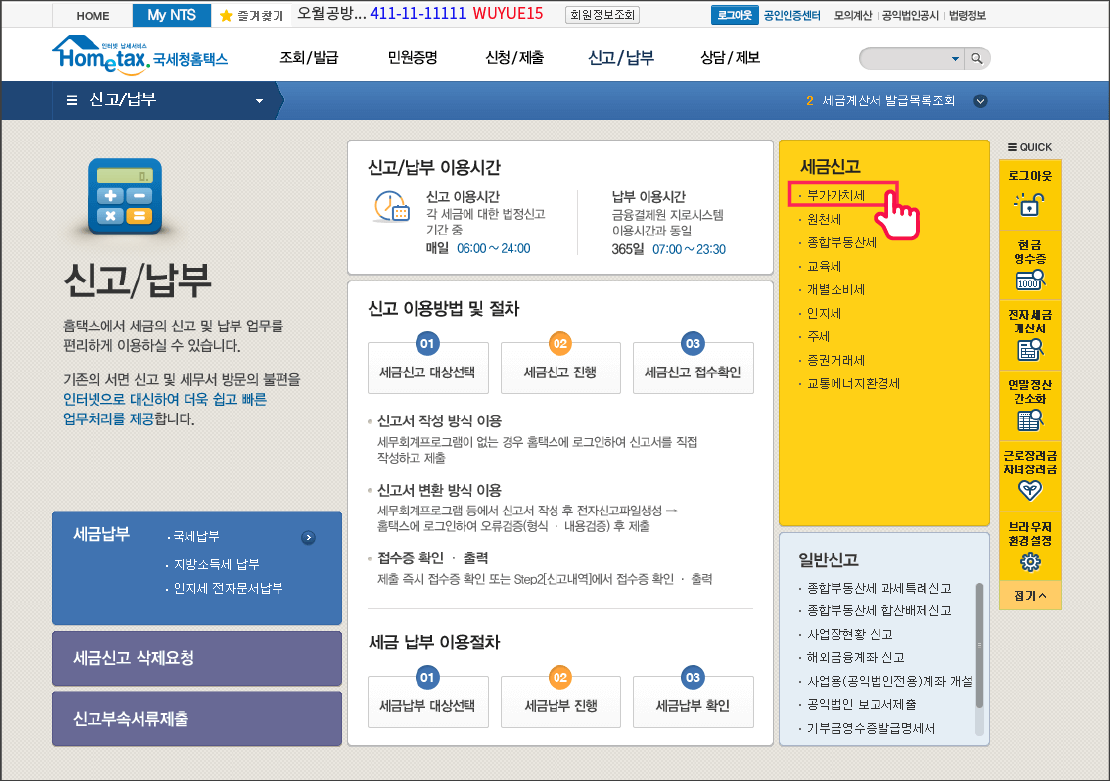Click the 국세납부 circular arrow icon
1110x781 pixels.
(x=310, y=538)
